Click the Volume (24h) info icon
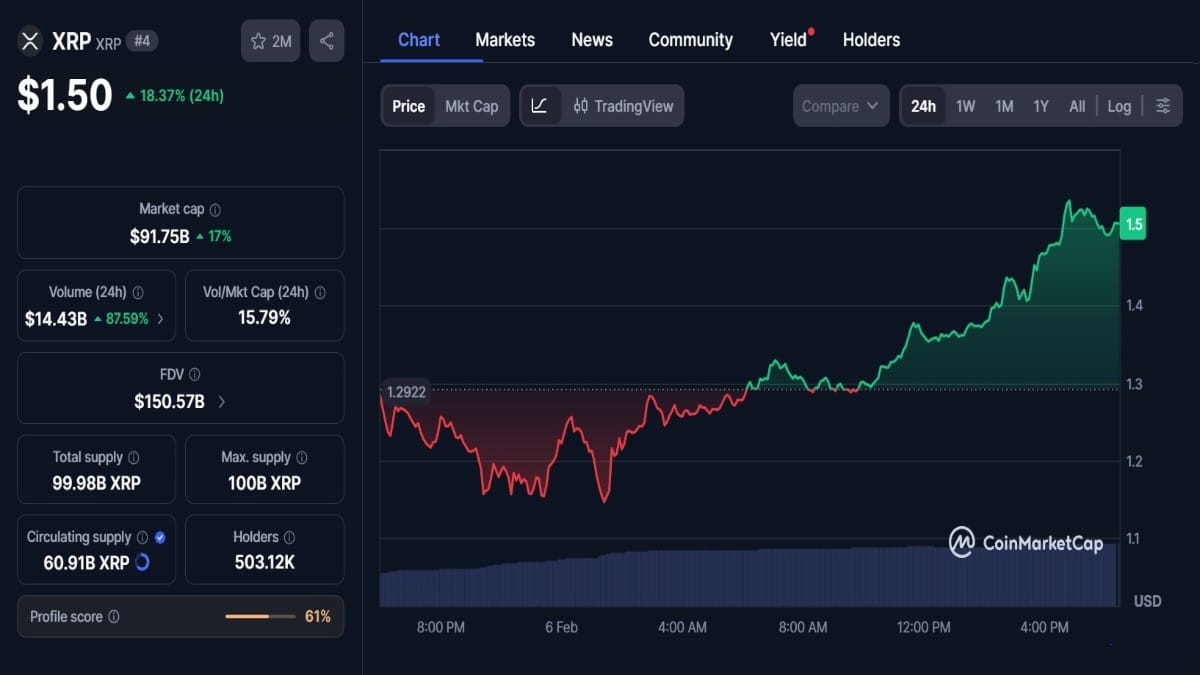This screenshot has width=1200, height=675. coord(138,293)
